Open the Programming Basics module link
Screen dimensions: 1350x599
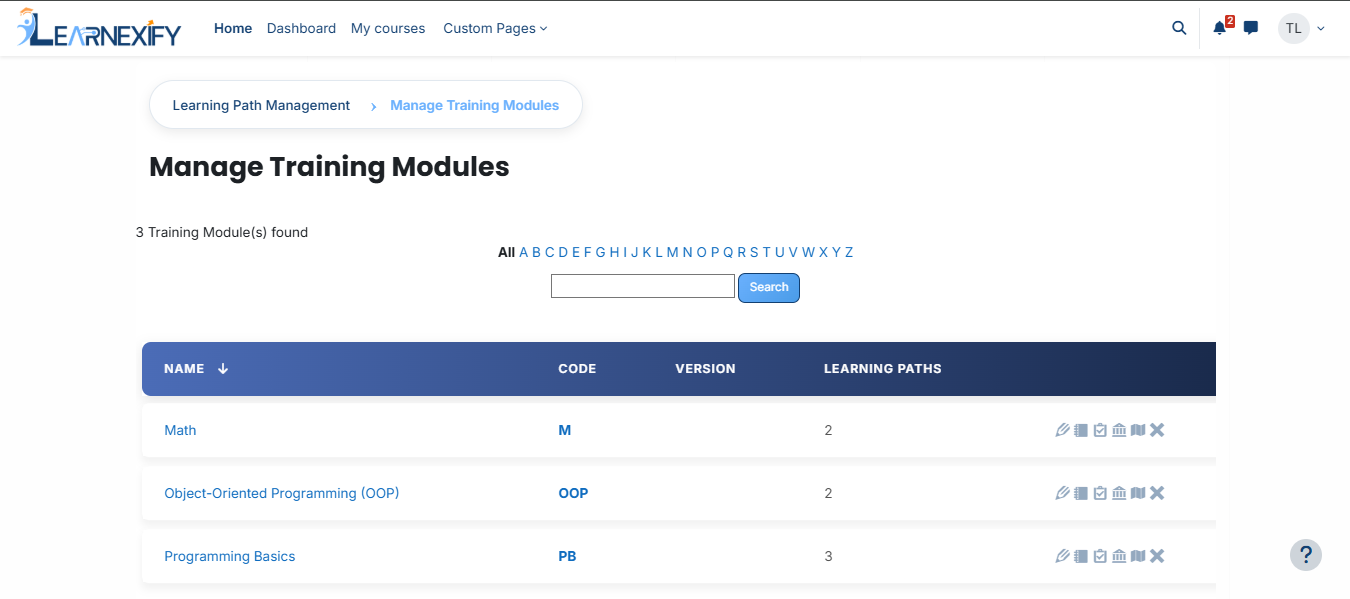click(x=230, y=556)
